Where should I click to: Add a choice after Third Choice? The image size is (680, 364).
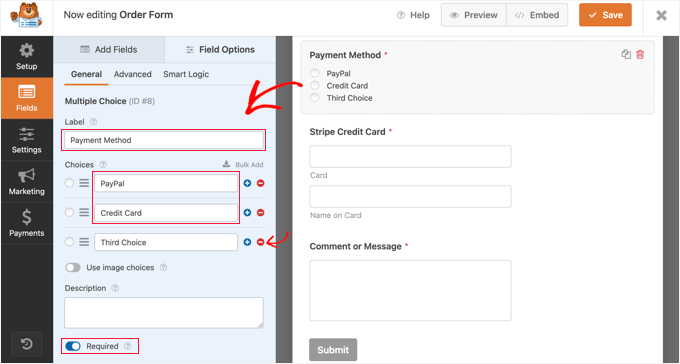(247, 242)
